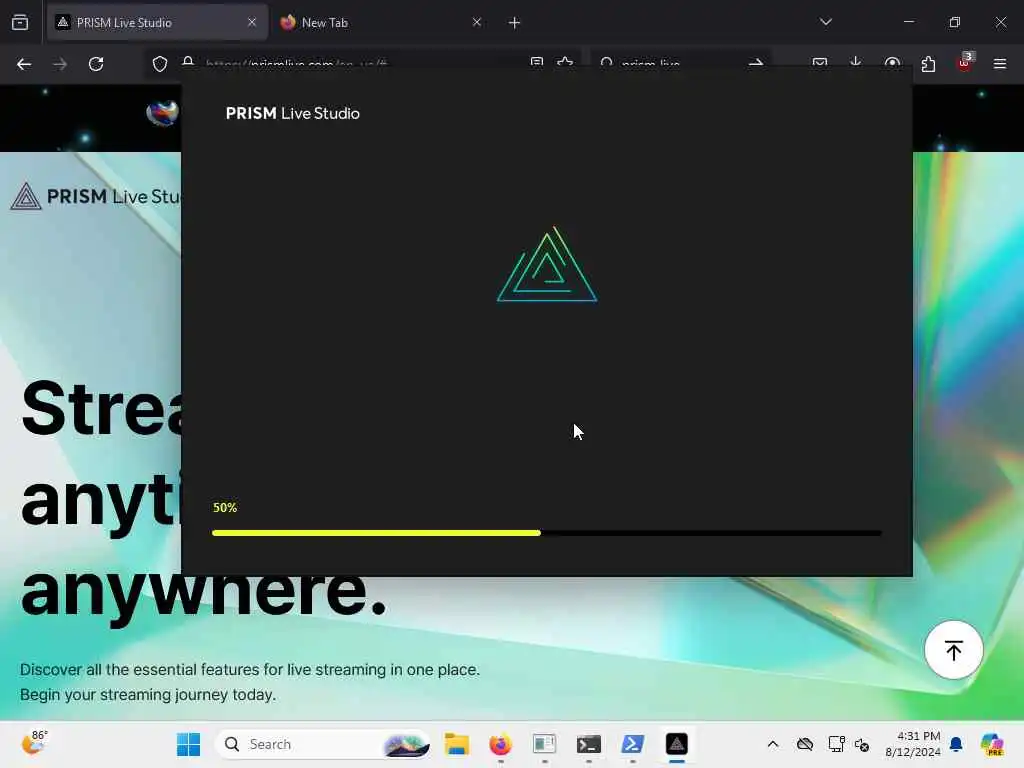Close the PRISM Live Studio tab
Image resolution: width=1024 pixels, height=768 pixels.
[252, 22]
